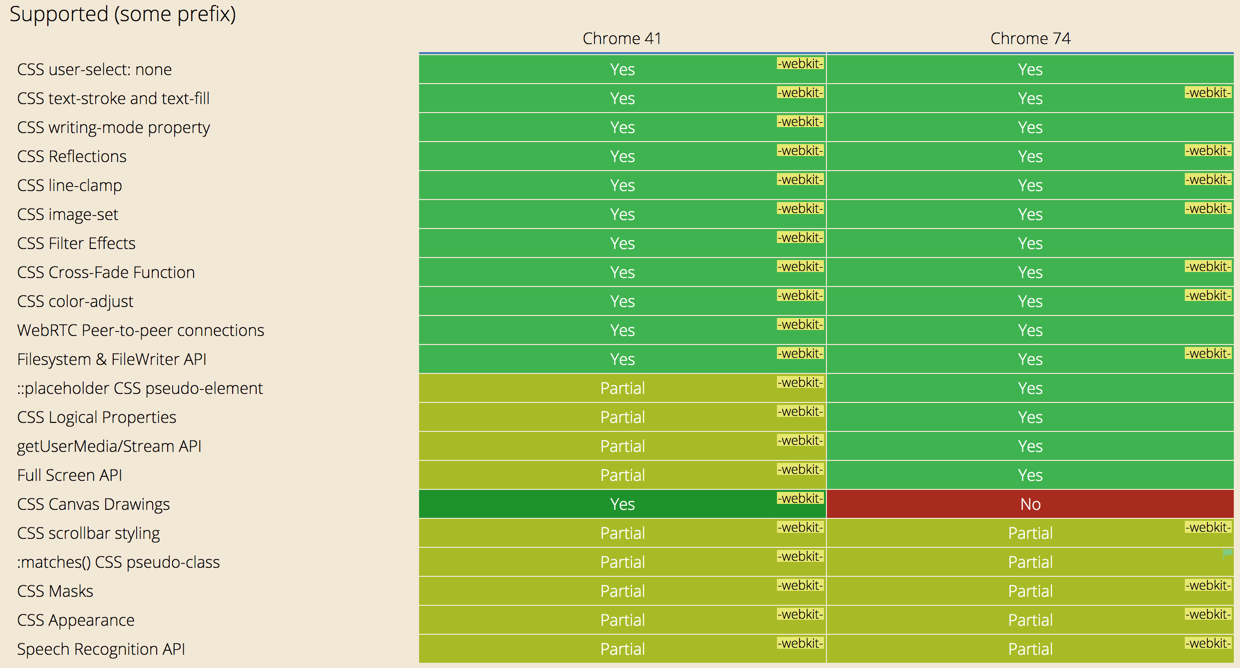
Task: Select the Chrome 74 column header
Action: [x=1030, y=39]
